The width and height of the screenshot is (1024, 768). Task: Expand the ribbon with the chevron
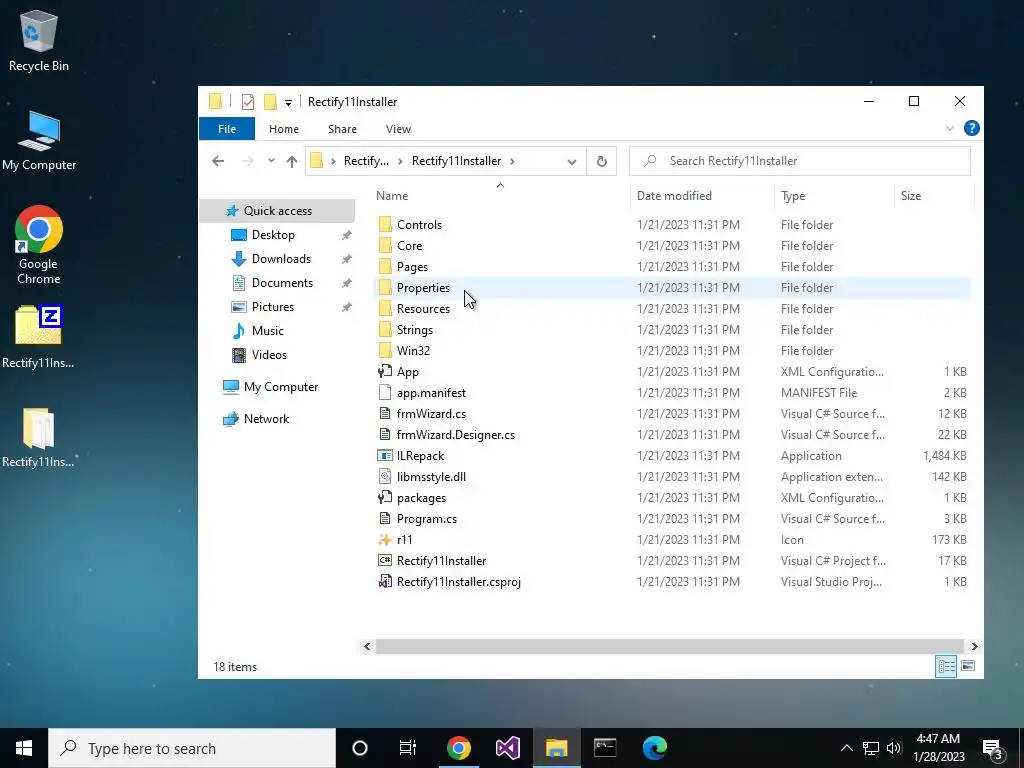pos(950,129)
